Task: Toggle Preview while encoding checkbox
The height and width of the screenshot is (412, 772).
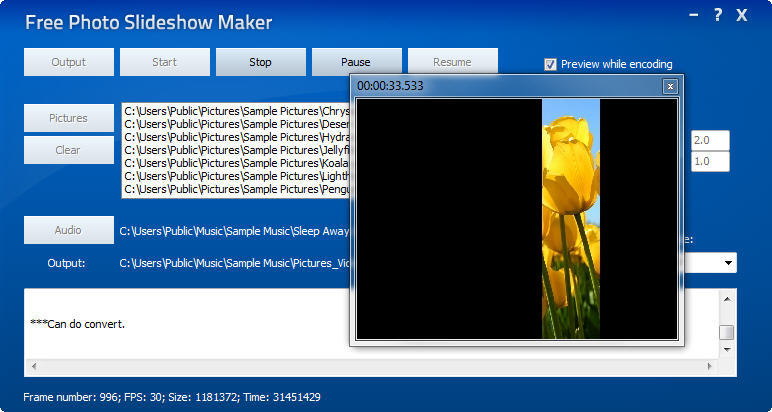Action: 550,64
